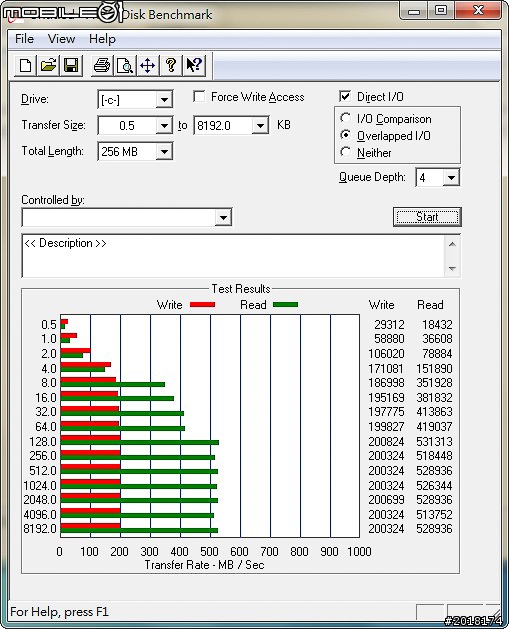Image resolution: width=509 pixels, height=629 pixels.
Task: Open the File menu
Action: [x=24, y=39]
